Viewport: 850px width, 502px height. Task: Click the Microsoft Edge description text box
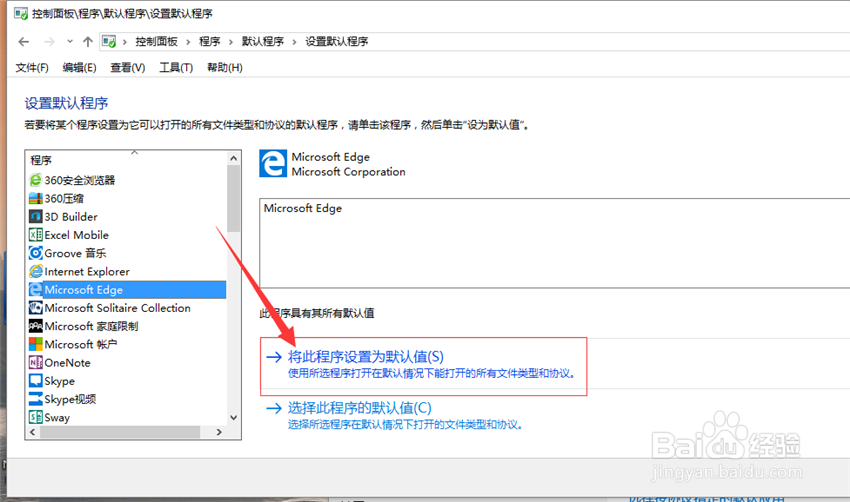tap(554, 243)
